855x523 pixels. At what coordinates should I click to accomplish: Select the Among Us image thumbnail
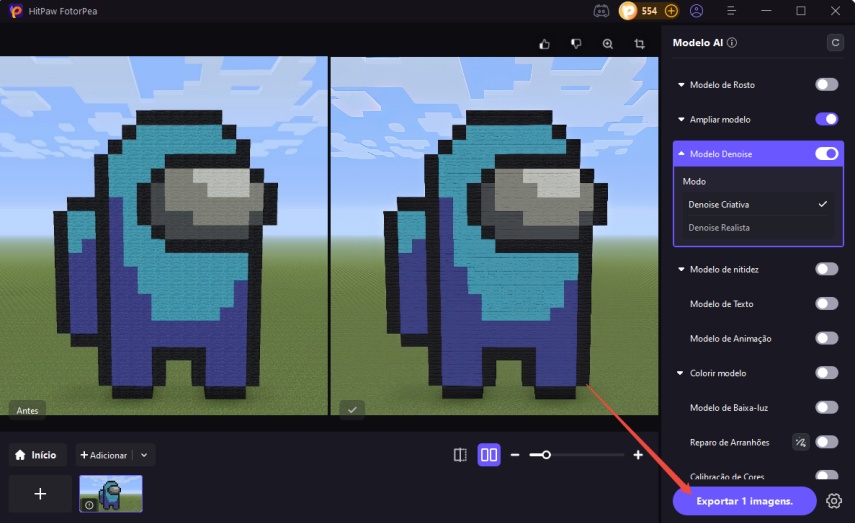111,494
